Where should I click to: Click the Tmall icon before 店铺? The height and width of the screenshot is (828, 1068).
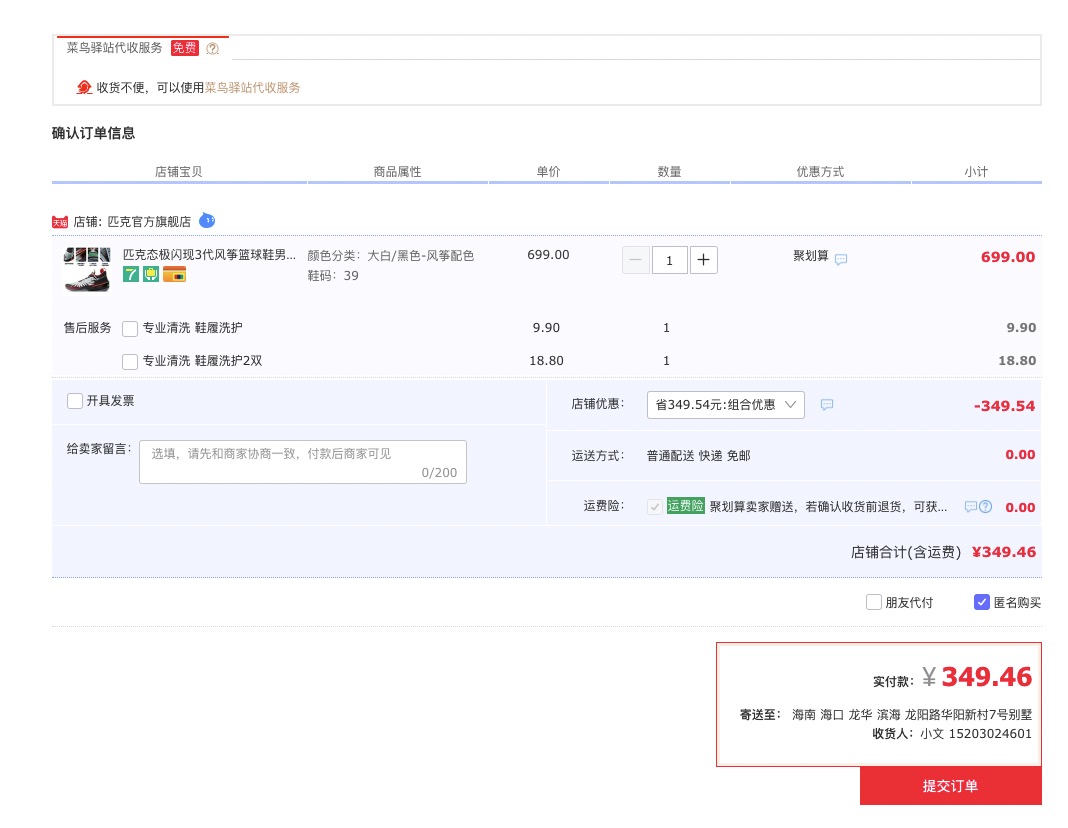[60, 222]
